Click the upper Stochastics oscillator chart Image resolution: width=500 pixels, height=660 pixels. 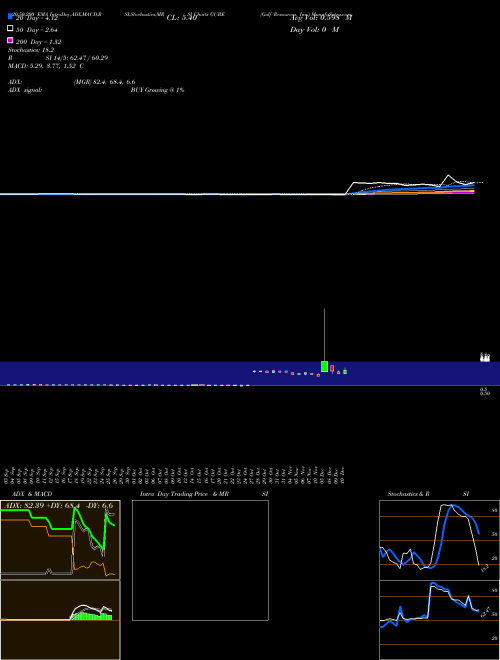pyautogui.click(x=439, y=540)
